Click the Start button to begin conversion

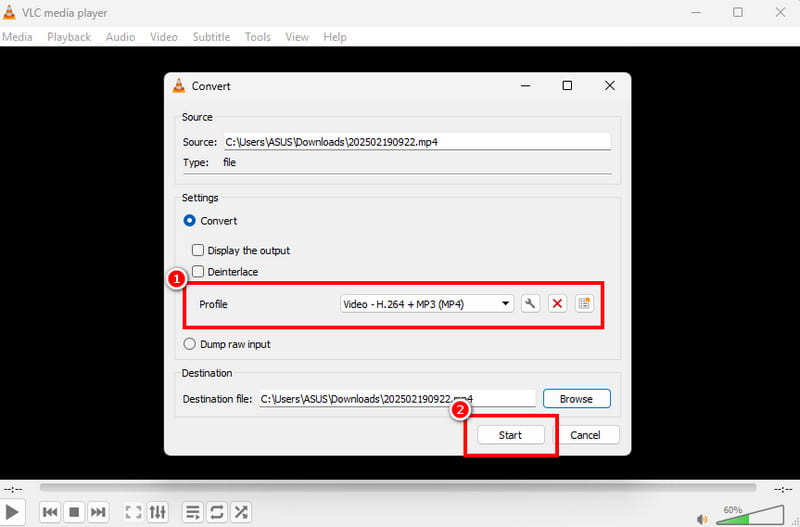click(510, 435)
